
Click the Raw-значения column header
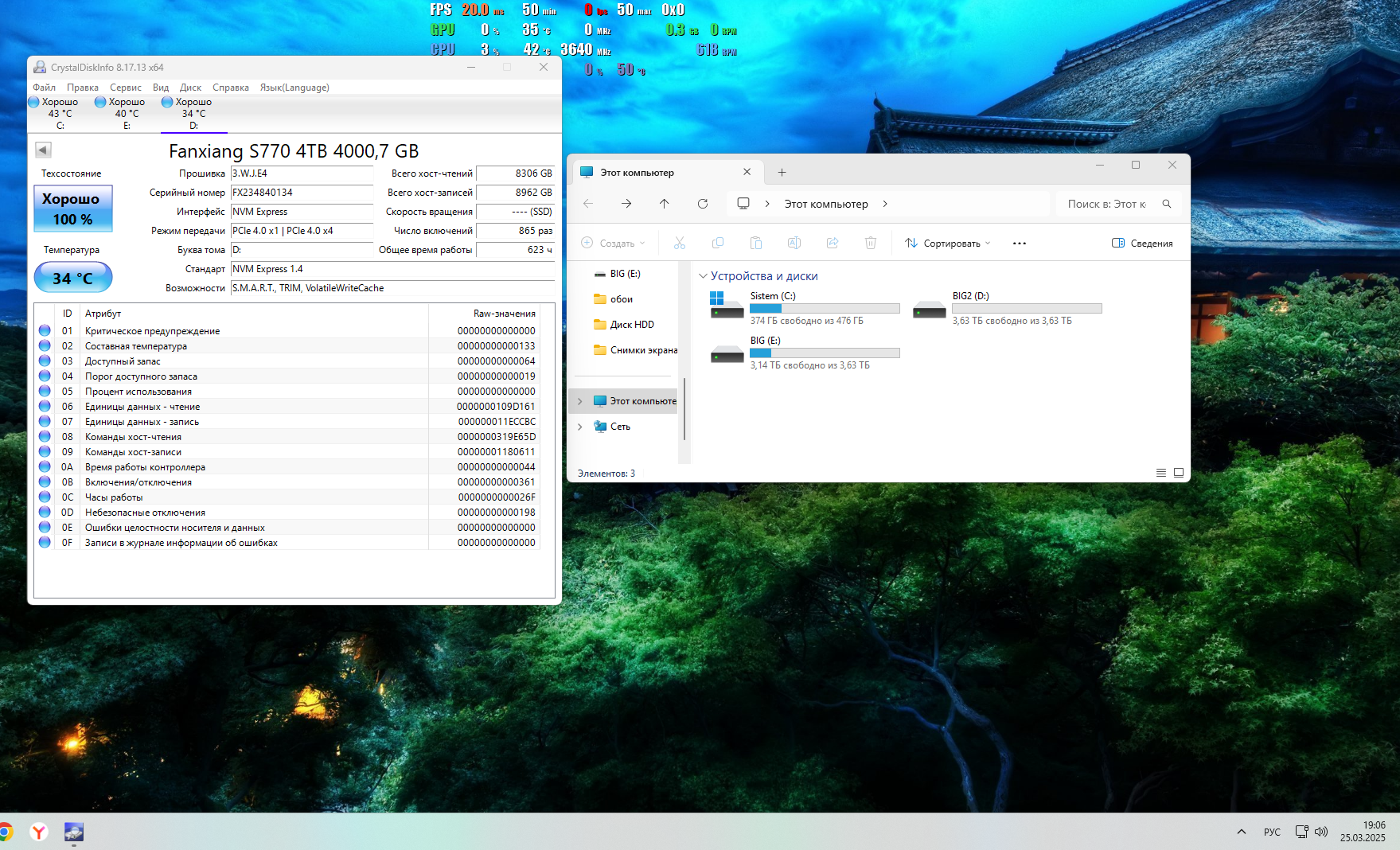point(483,314)
